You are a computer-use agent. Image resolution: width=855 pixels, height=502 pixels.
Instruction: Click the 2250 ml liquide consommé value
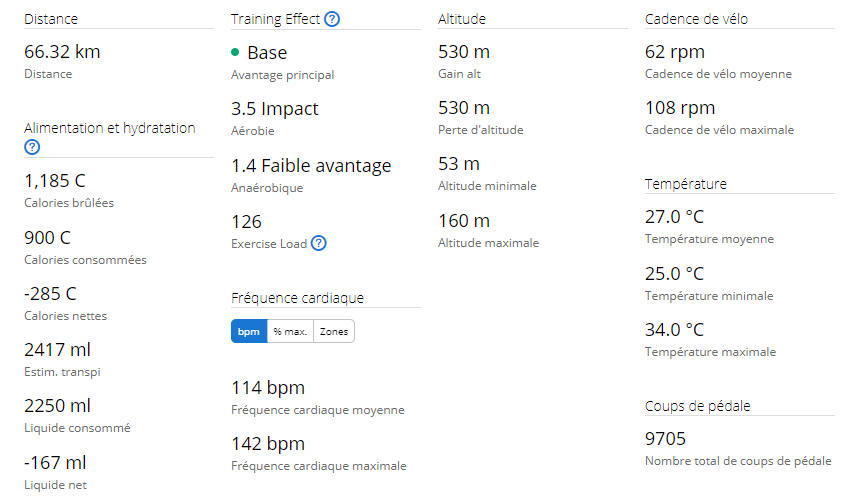57,406
